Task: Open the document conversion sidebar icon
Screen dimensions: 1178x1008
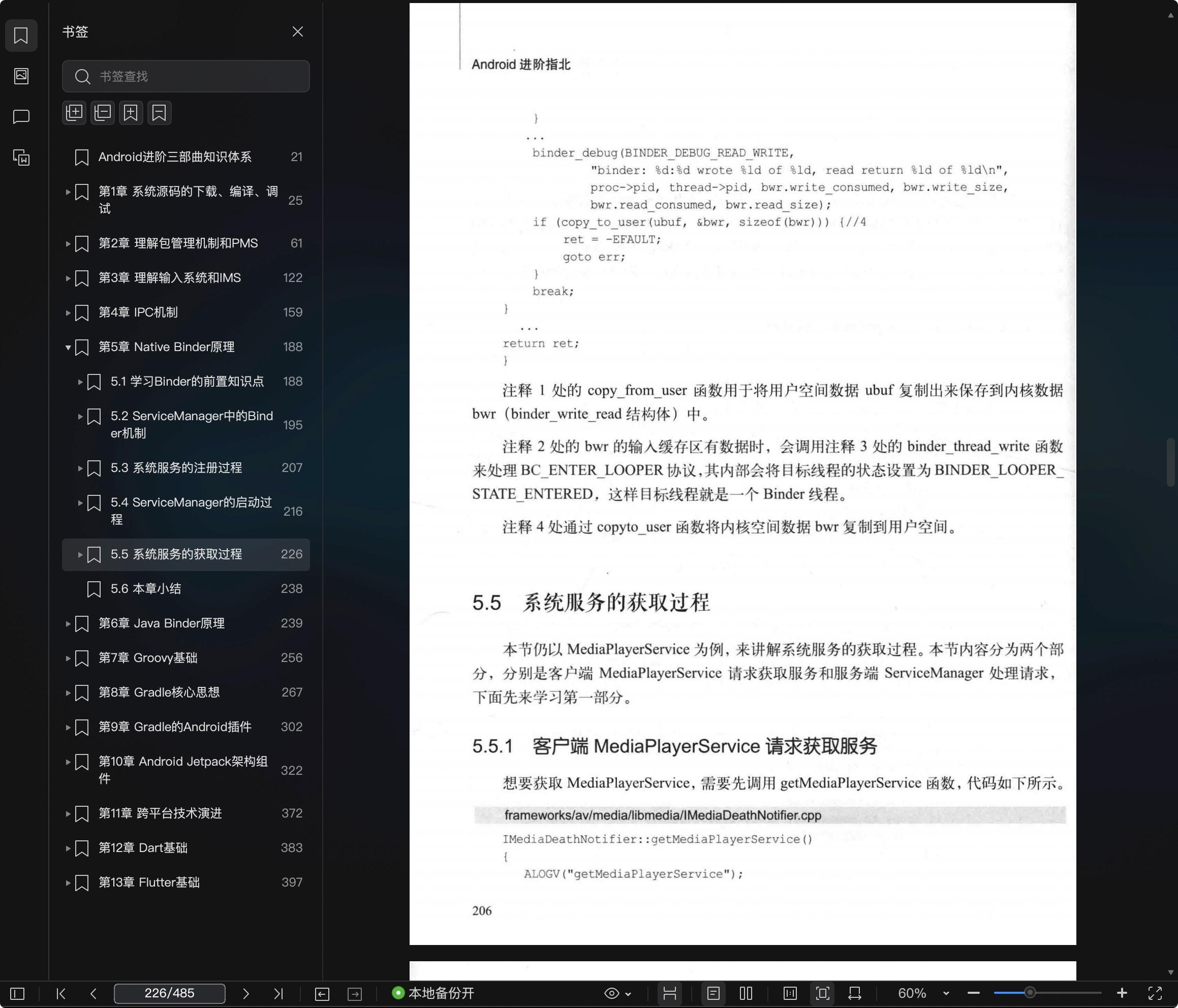Action: tap(21, 157)
